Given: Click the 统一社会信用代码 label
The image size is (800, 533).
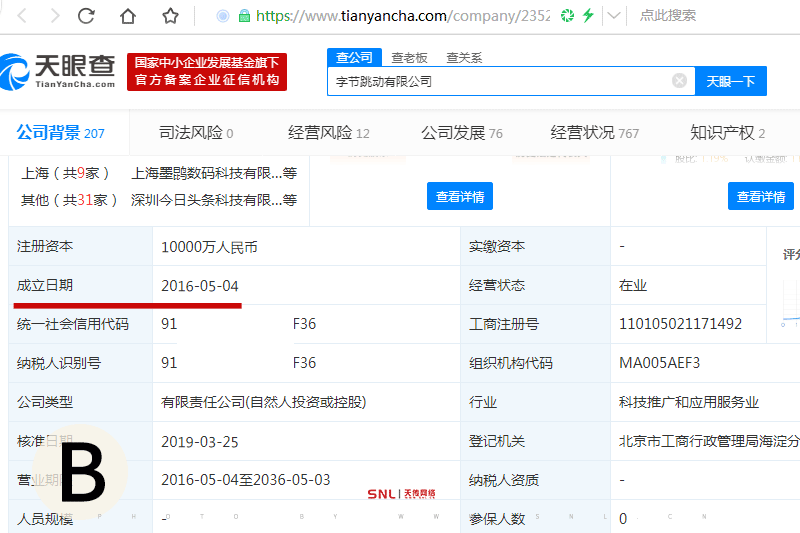Looking at the screenshot, I should click(72, 324).
